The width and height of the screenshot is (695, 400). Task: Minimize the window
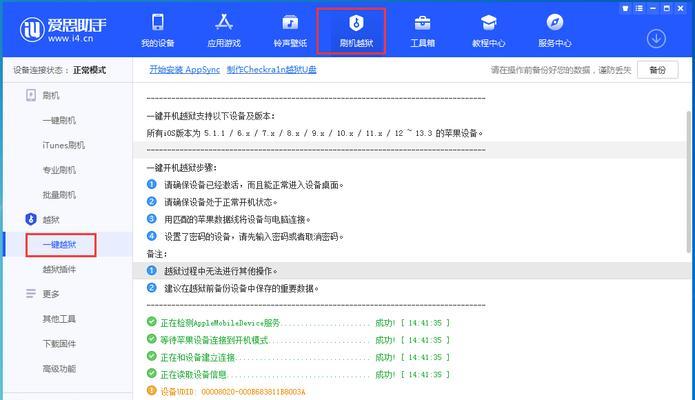click(x=652, y=8)
